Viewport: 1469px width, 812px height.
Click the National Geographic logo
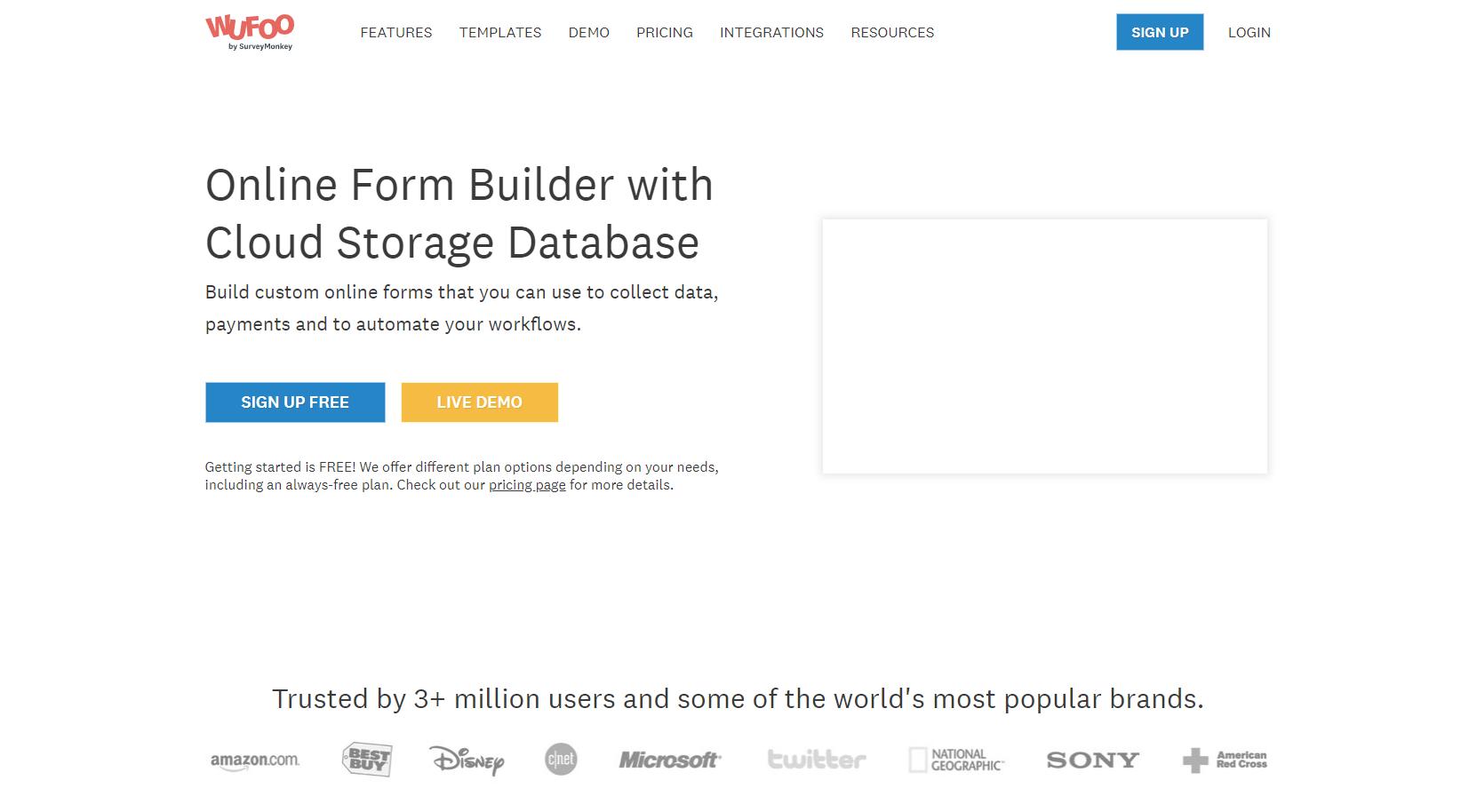point(956,760)
